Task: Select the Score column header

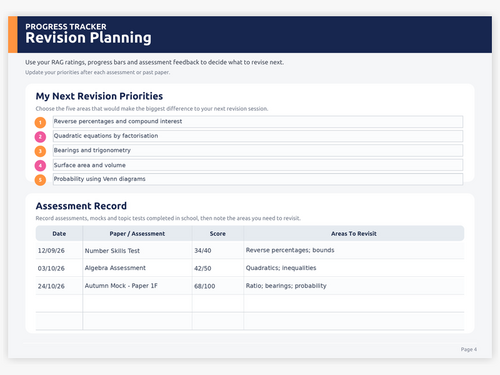Action: click(x=218, y=233)
